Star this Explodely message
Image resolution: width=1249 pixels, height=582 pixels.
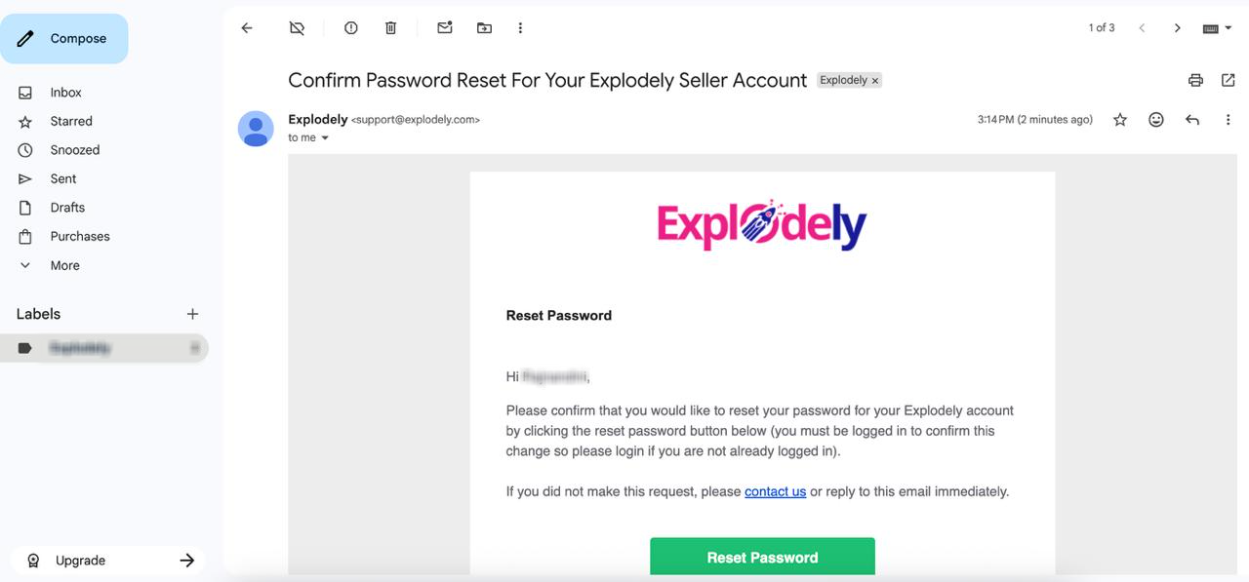pyautogui.click(x=1120, y=120)
